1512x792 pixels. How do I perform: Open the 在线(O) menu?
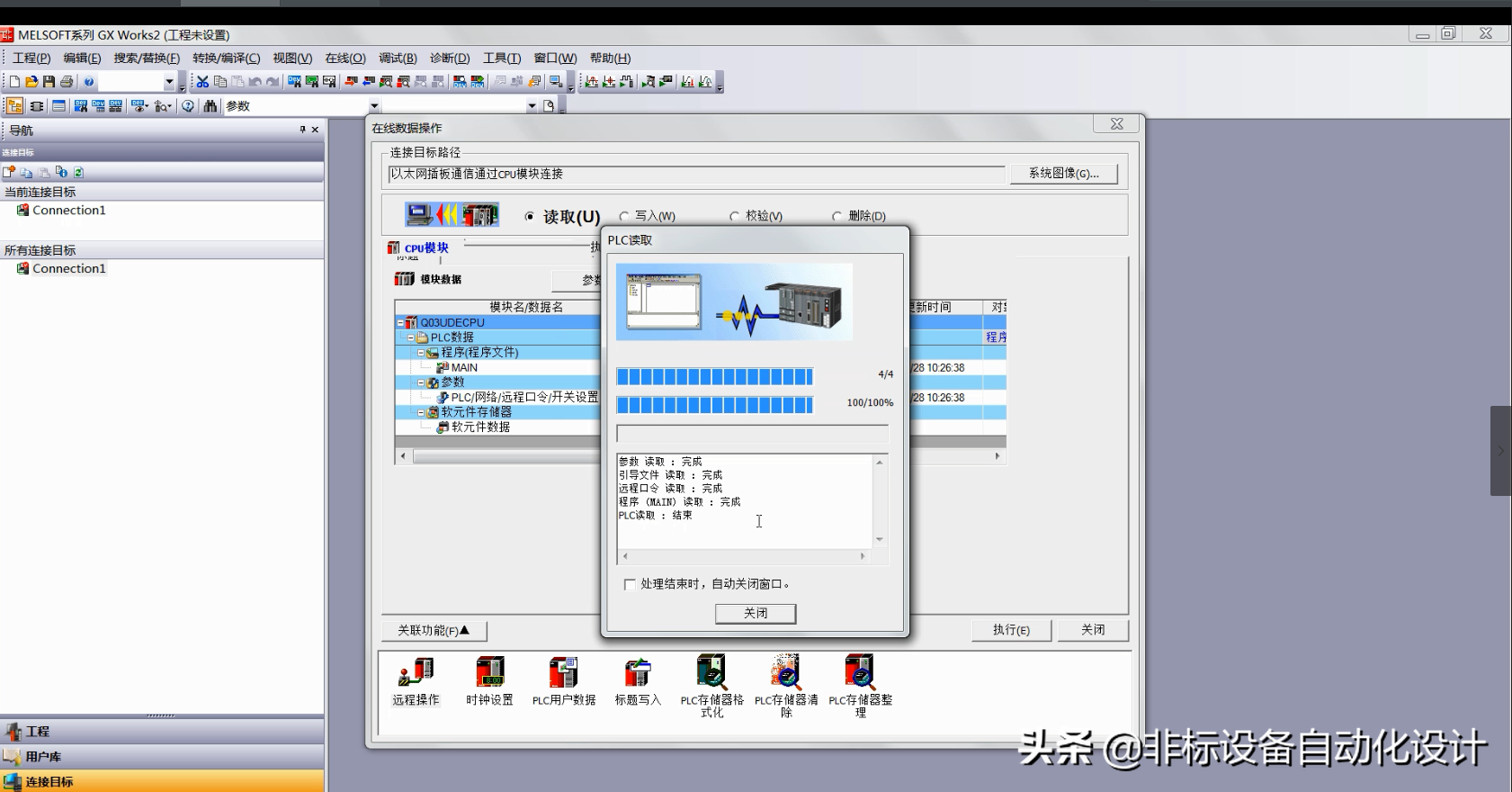(x=345, y=58)
